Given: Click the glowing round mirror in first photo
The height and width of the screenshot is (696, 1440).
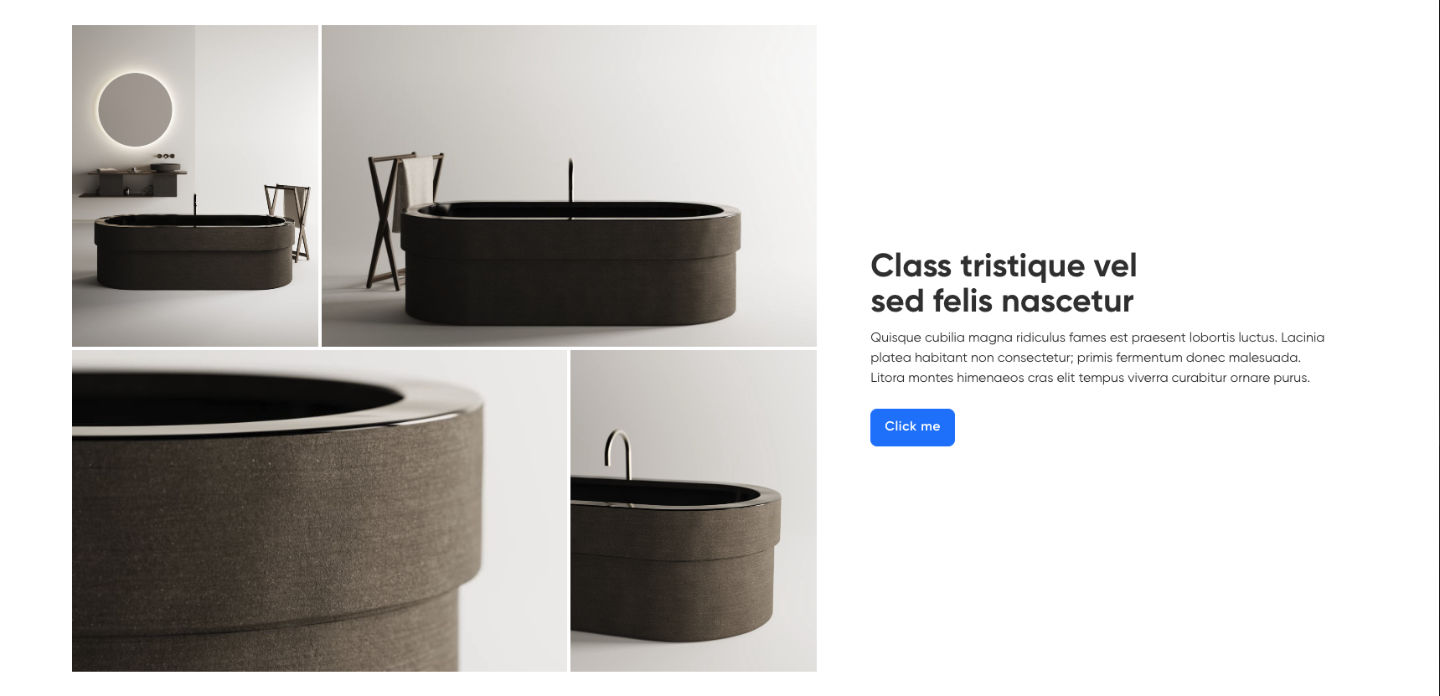Looking at the screenshot, I should [135, 110].
